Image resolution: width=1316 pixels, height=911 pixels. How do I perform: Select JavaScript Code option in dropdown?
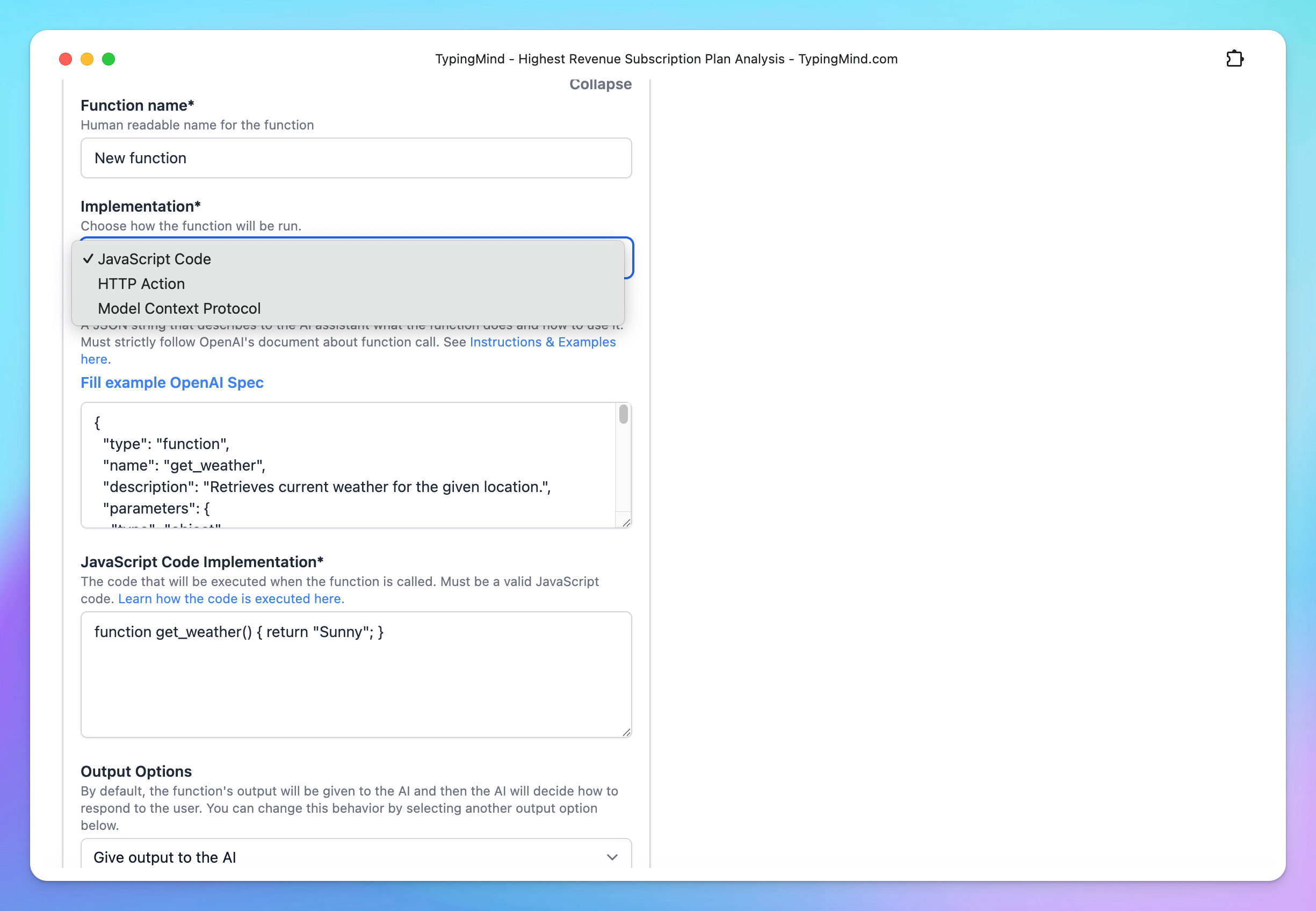tap(154, 259)
